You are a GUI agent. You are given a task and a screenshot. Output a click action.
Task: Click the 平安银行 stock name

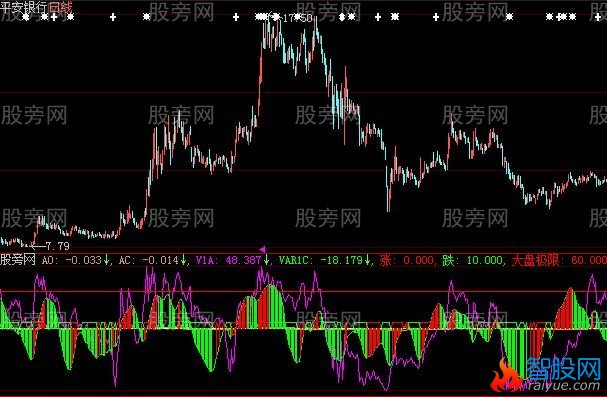[x=24, y=7]
